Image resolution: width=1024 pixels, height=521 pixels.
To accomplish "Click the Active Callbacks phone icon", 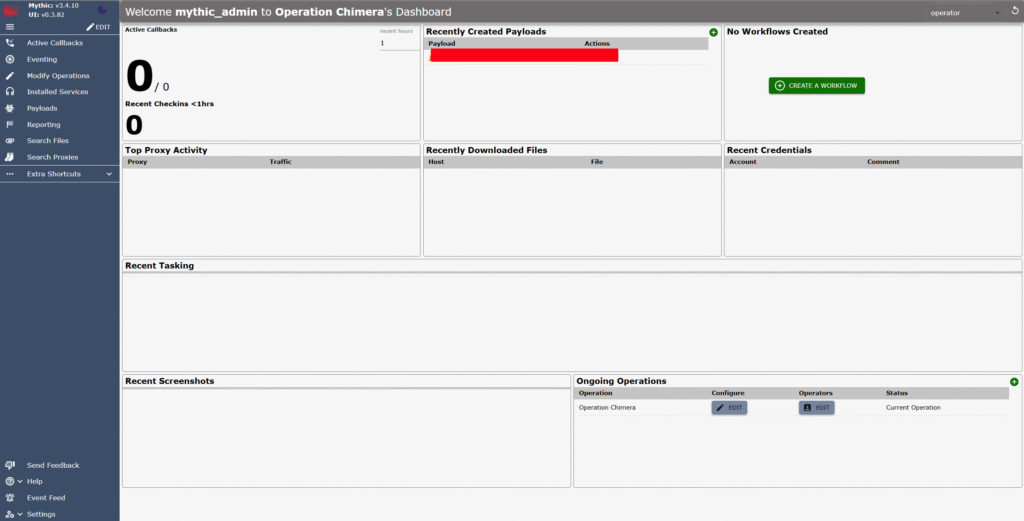I will pyautogui.click(x=10, y=43).
